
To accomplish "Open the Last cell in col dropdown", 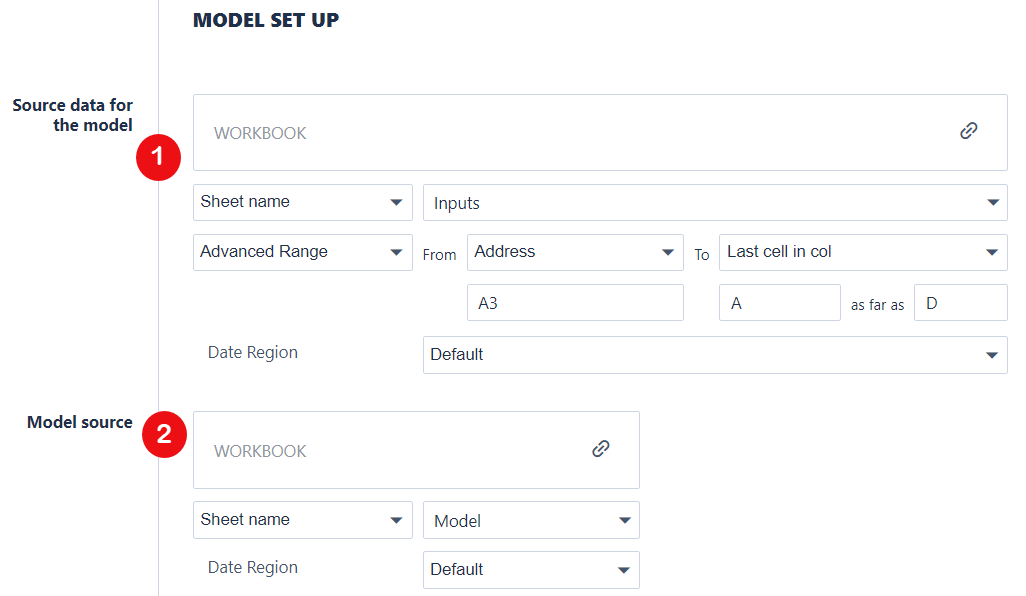I will 862,252.
